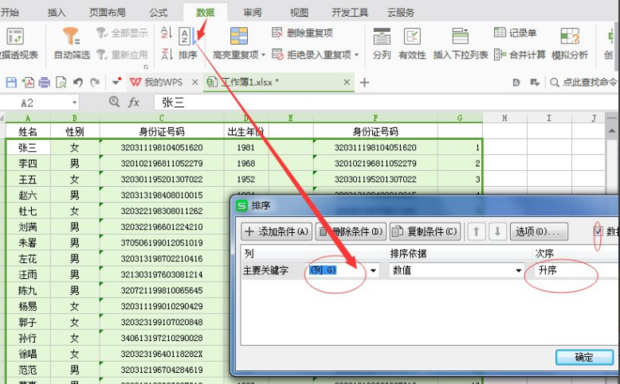Viewport: 620px width, 384px height.
Task: Click the vertical scrollbar up arrow
Action: [x=611, y=131]
